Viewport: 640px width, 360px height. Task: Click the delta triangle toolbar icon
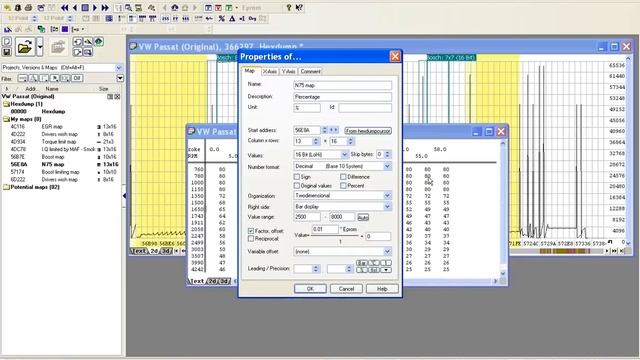(232, 18)
